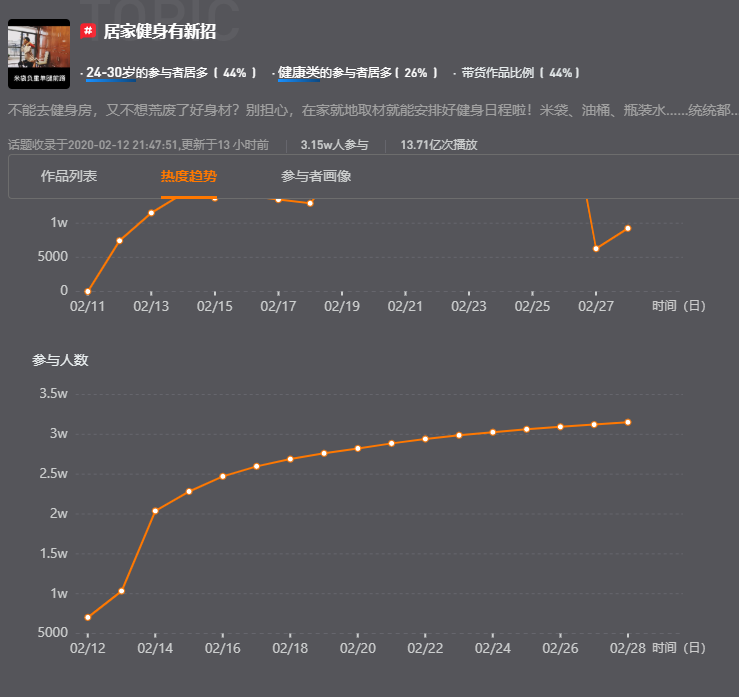Screen dimensions: 739x697
Task: Open the 参与者画像 tab
Action: point(316,176)
